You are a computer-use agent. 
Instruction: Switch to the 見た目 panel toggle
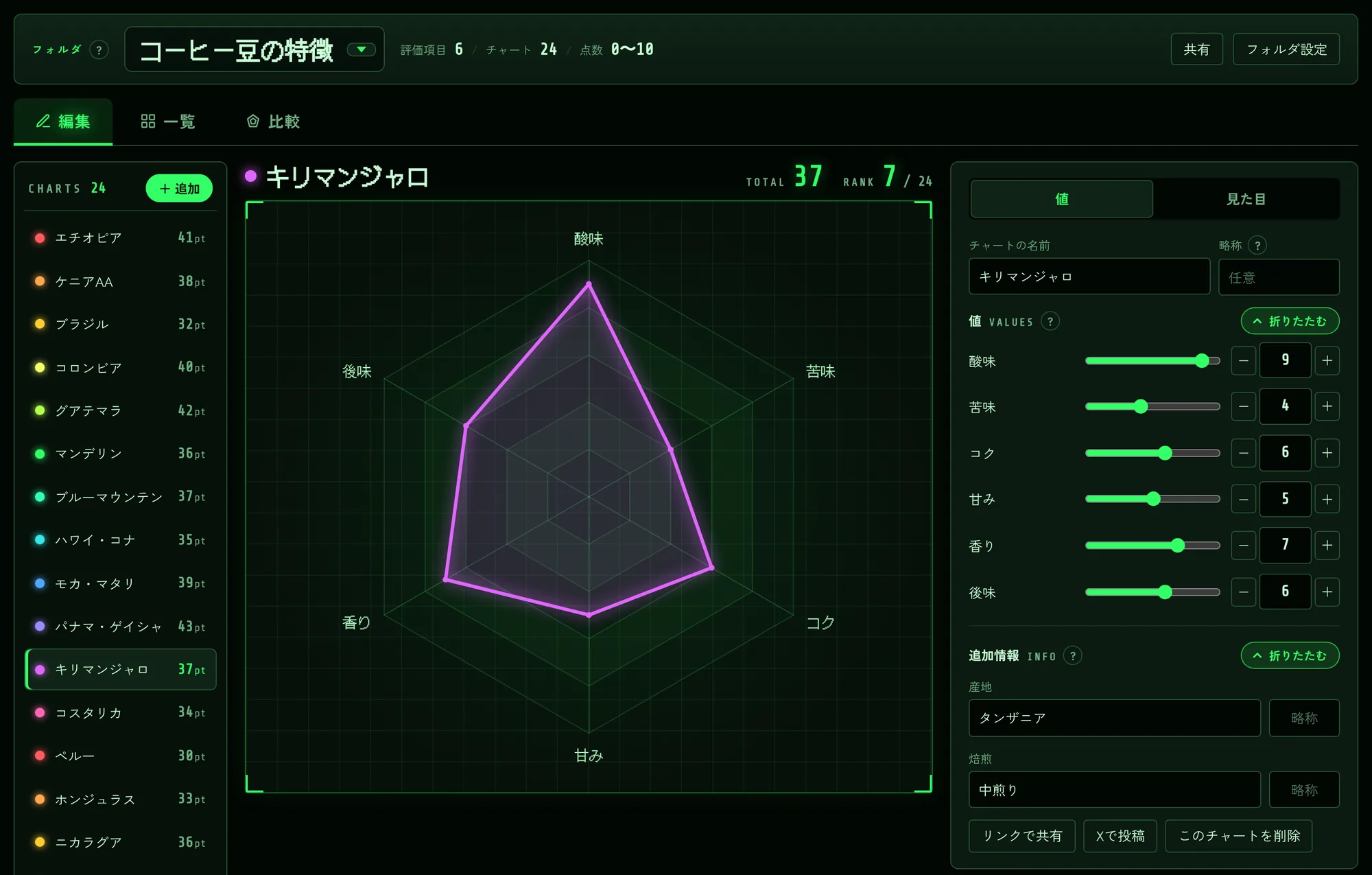pos(1246,199)
